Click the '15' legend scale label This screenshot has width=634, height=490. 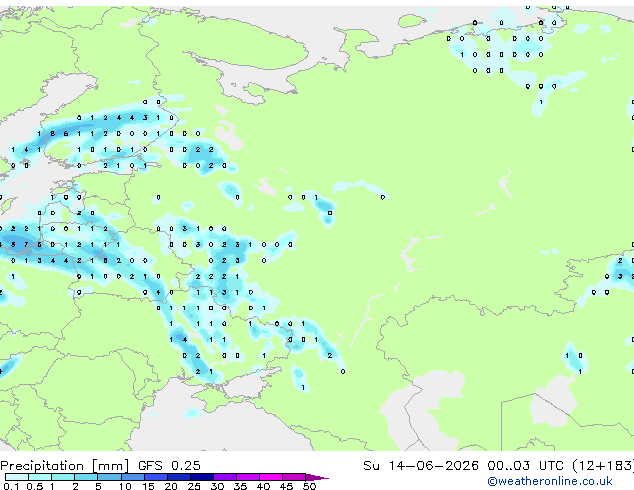coord(148,486)
